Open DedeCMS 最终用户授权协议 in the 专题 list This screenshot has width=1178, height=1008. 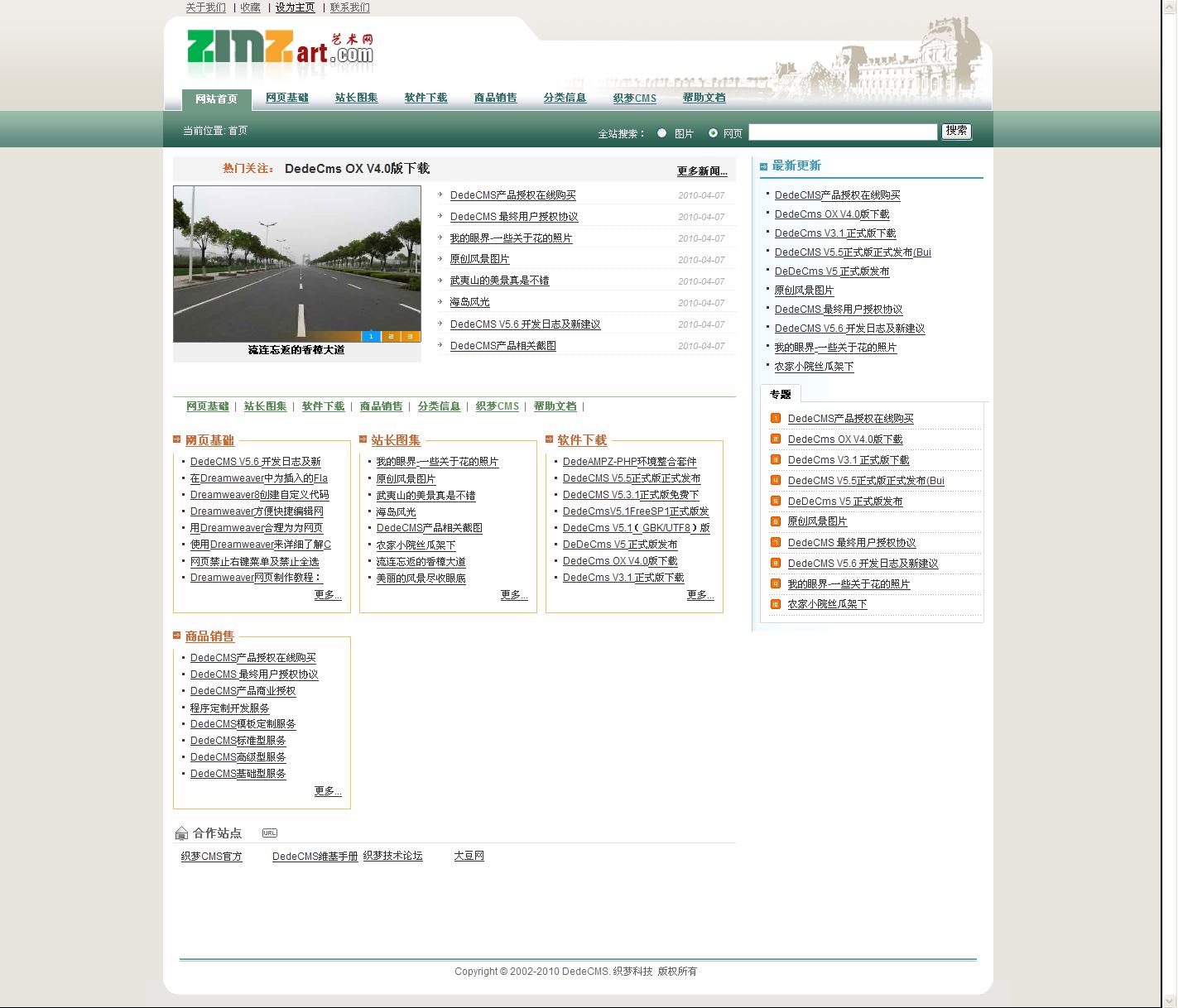tap(852, 543)
